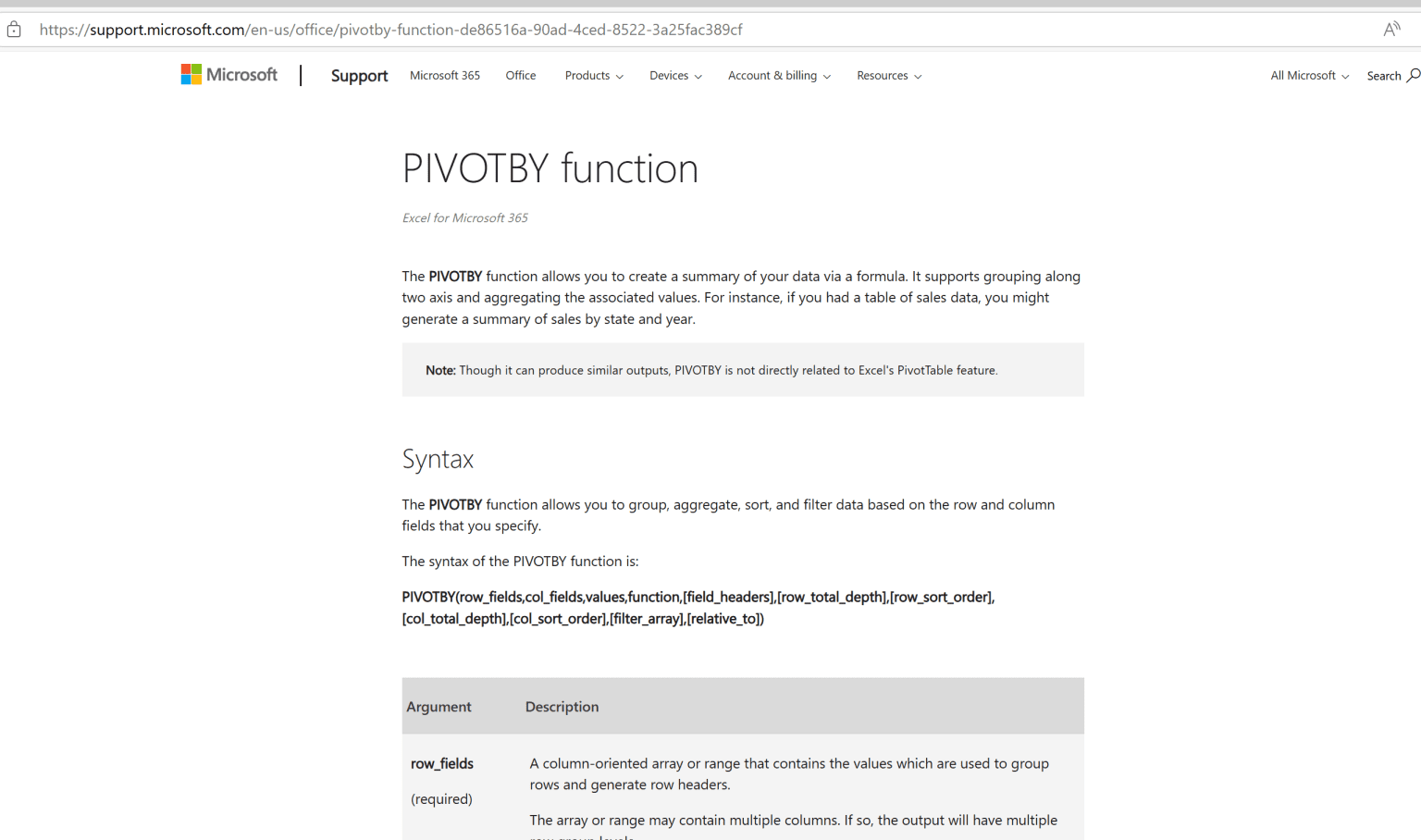Screen dimensions: 1421x840
Task: Activate the Read aloud icon
Action: pyautogui.click(x=1391, y=29)
